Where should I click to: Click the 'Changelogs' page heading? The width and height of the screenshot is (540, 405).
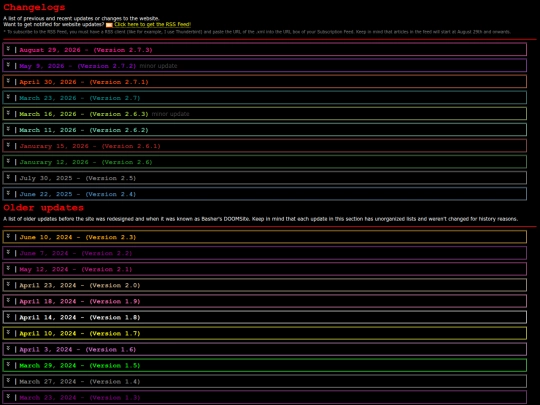pyautogui.click(x=34, y=7)
